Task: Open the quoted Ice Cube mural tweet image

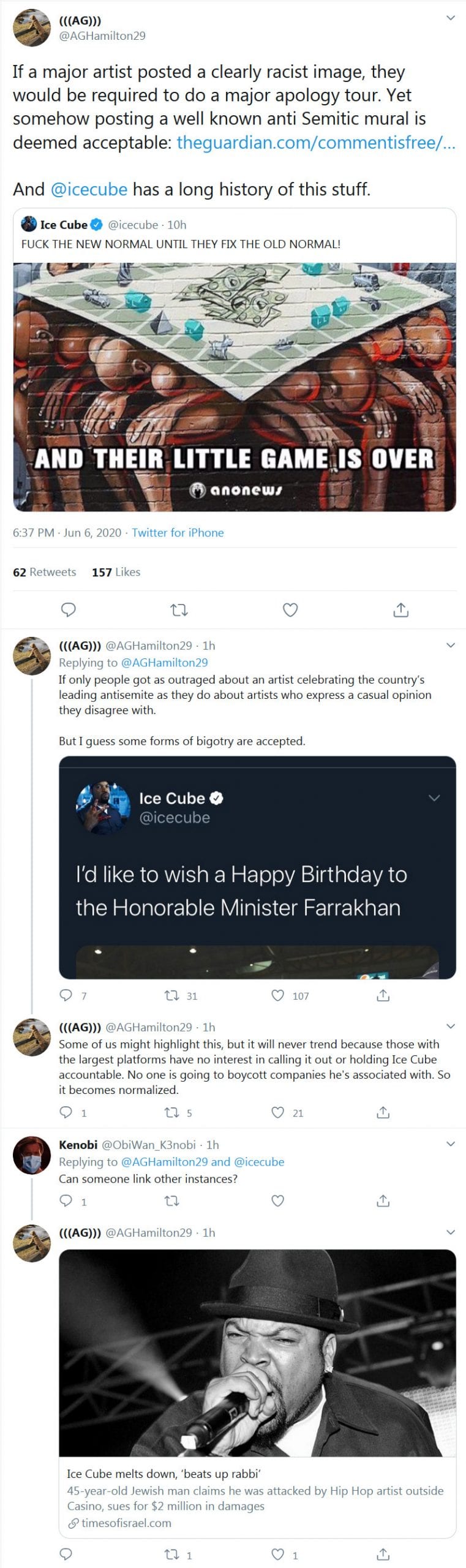Action: pyautogui.click(x=235, y=386)
